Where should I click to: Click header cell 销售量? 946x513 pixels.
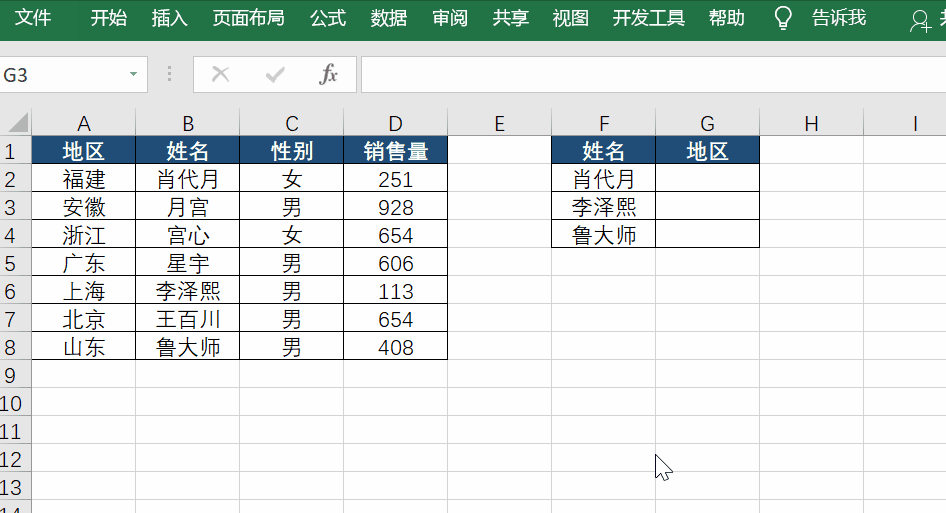click(x=395, y=150)
